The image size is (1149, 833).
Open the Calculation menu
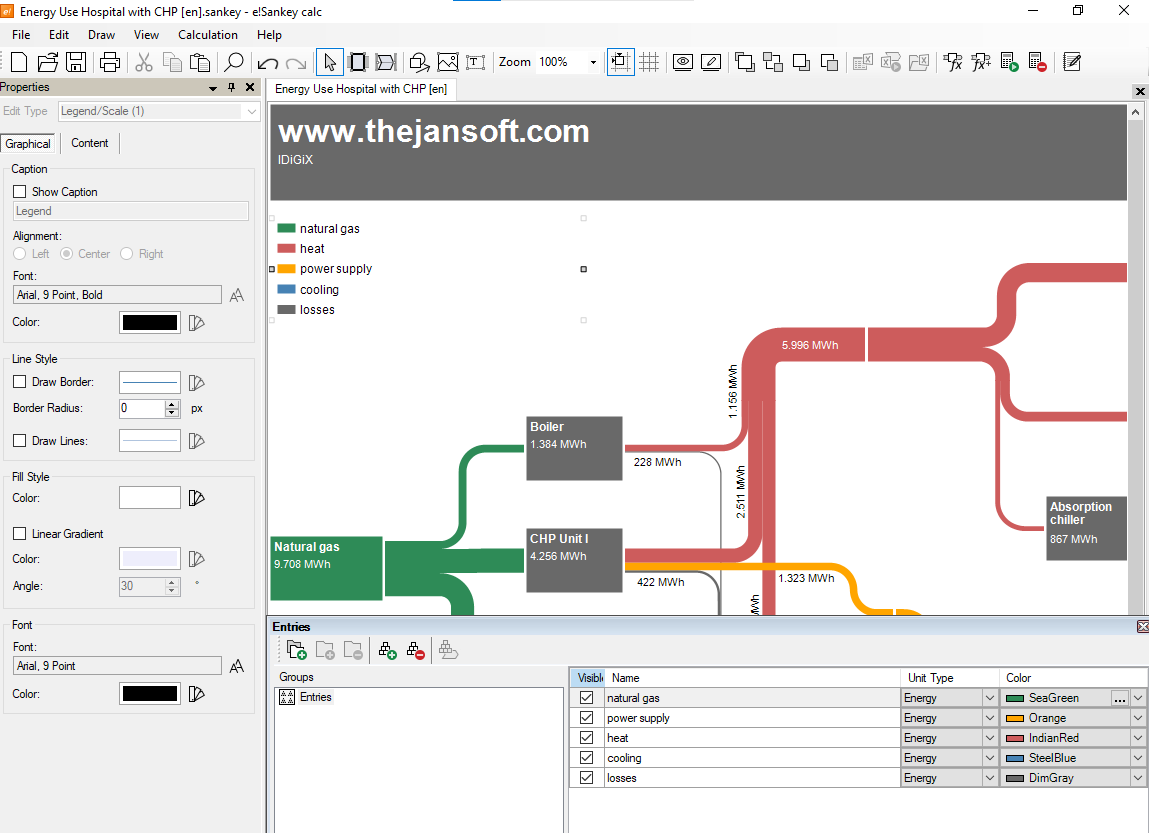tap(207, 34)
